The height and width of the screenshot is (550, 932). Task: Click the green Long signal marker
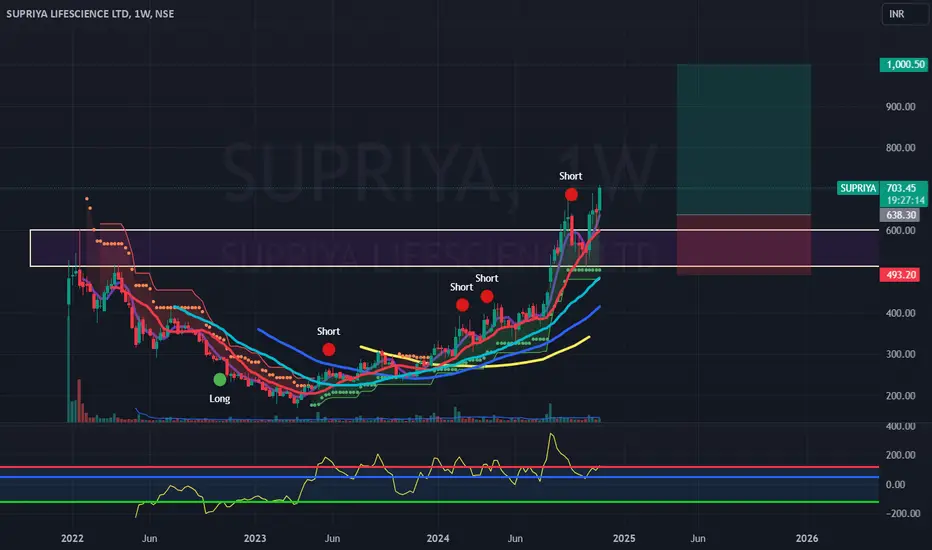pos(220,379)
